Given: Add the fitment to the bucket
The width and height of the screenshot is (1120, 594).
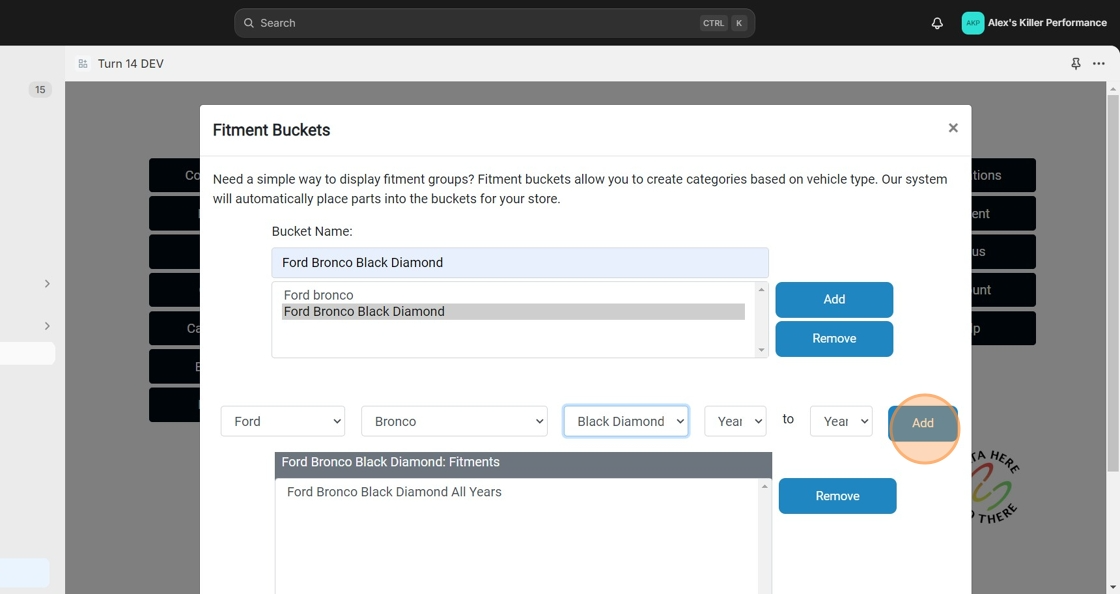Looking at the screenshot, I should pyautogui.click(x=923, y=423).
